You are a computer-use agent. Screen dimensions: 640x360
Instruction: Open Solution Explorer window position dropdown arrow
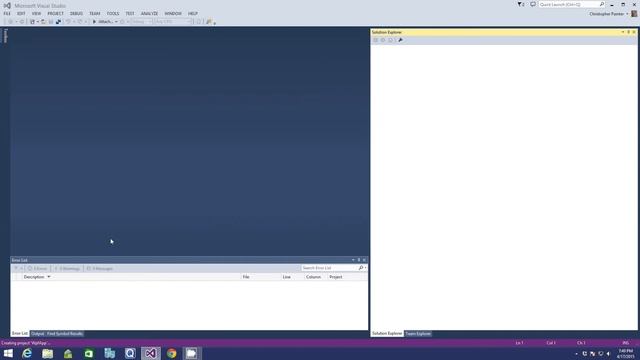click(623, 32)
